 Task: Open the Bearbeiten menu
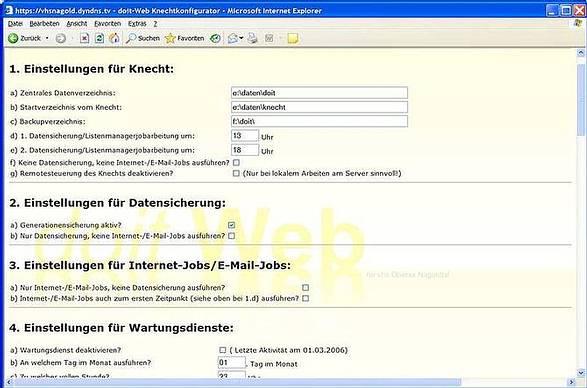coord(45,24)
